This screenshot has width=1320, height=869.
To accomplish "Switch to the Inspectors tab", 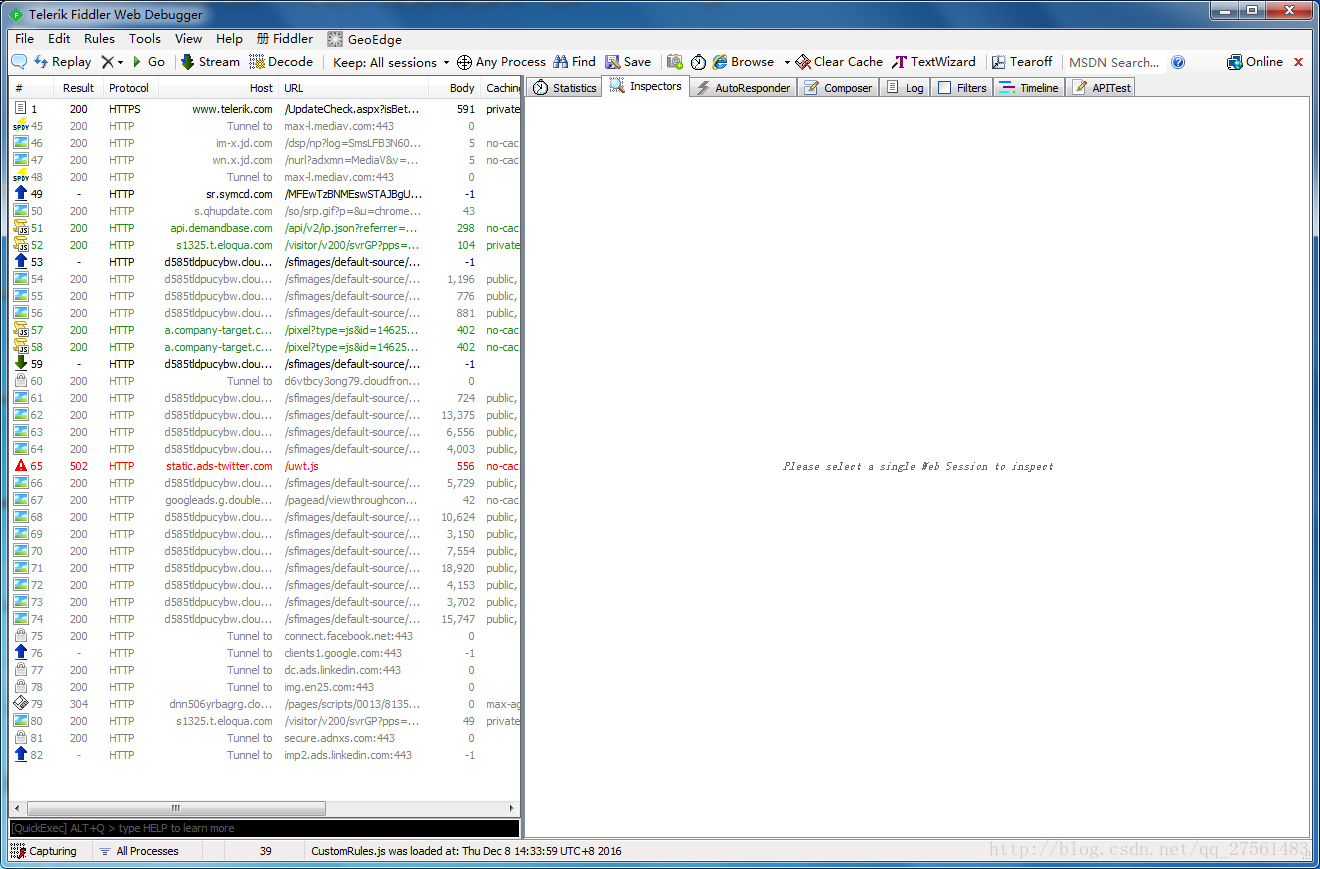I will point(646,87).
